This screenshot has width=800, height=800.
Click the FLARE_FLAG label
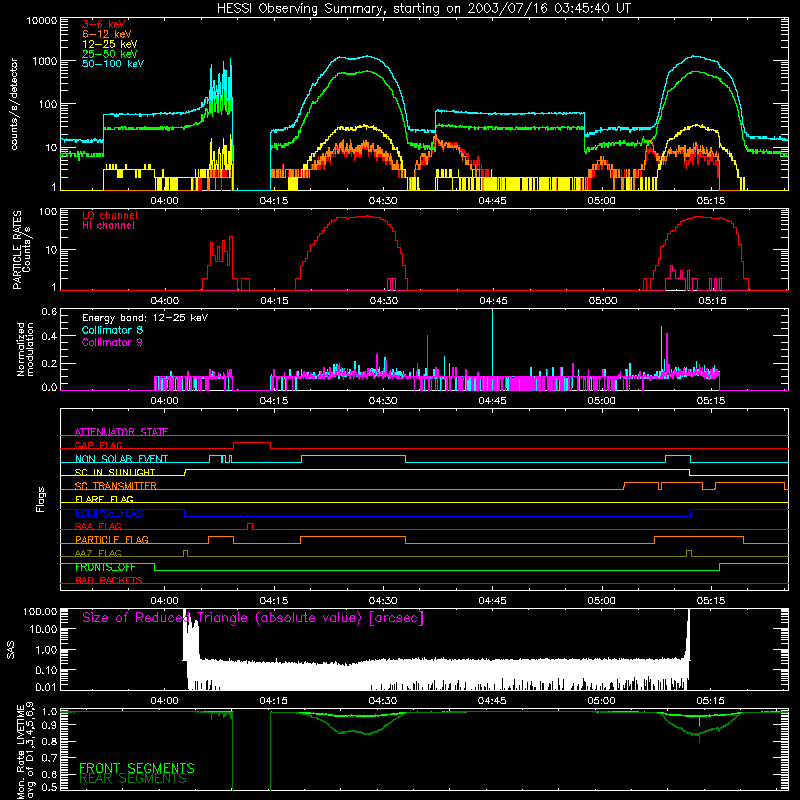[104, 499]
